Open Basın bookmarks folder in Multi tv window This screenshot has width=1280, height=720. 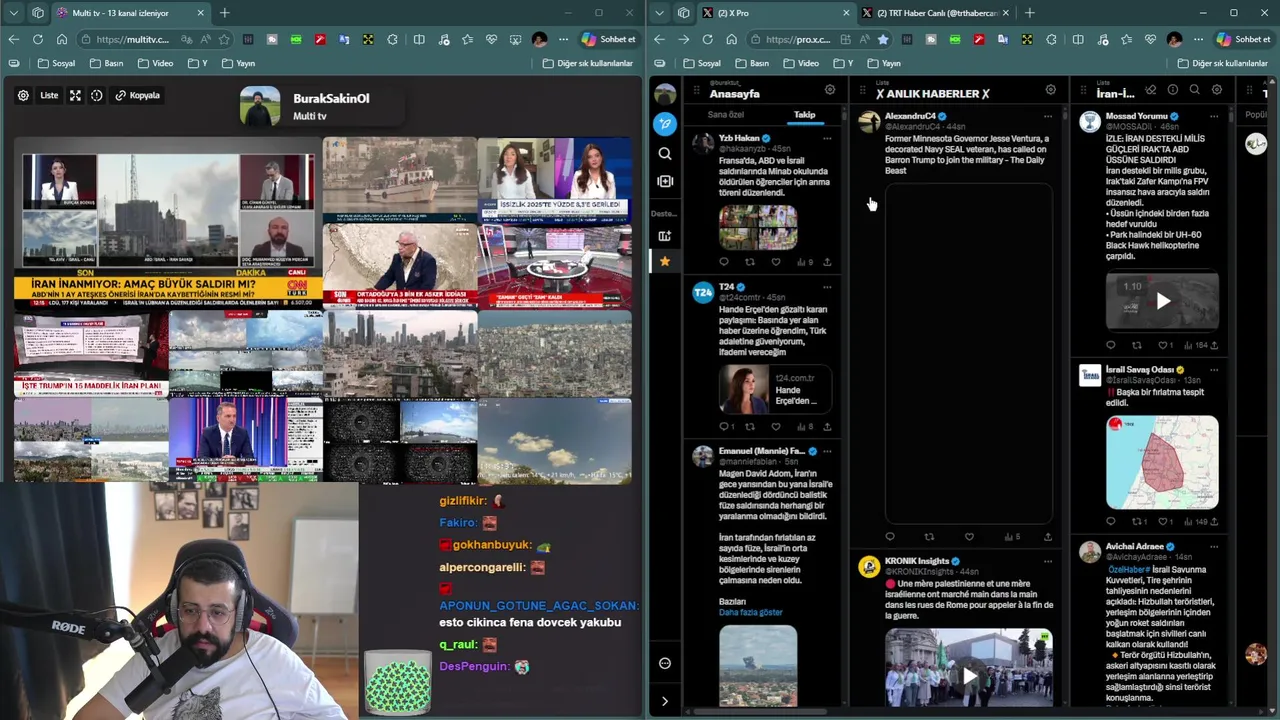[x=107, y=63]
